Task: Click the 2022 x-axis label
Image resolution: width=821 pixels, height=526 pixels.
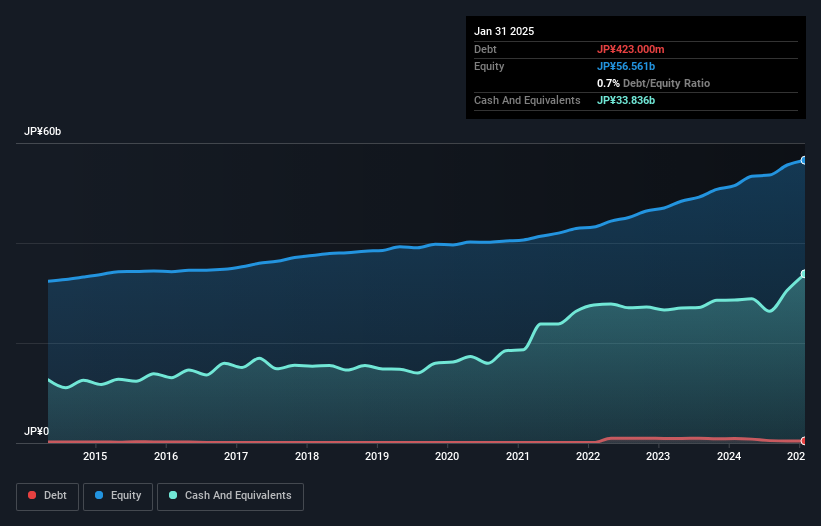Action: pos(588,456)
